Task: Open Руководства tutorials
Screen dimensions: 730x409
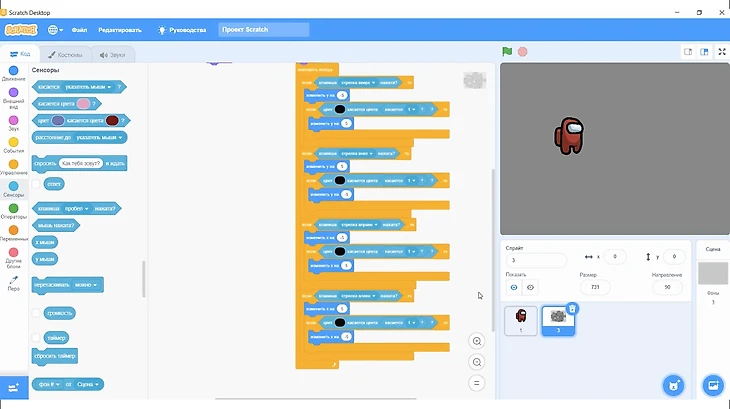Action: click(x=182, y=30)
